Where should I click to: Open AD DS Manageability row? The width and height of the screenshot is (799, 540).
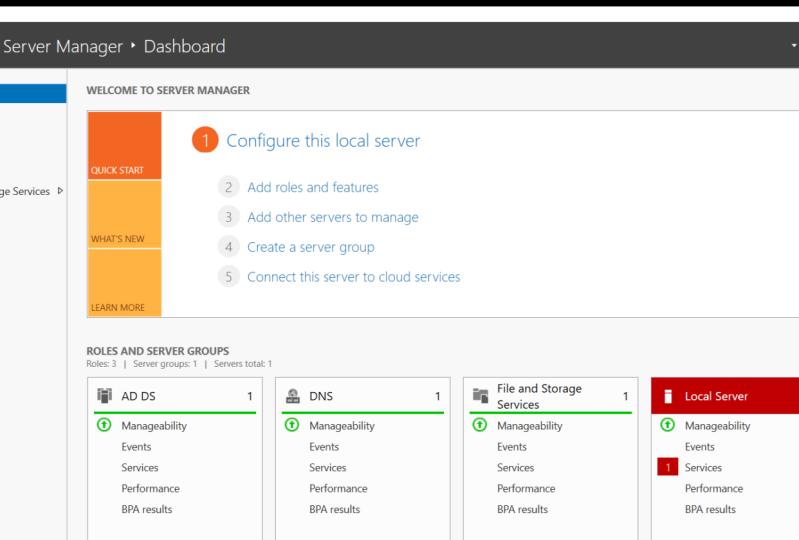click(154, 426)
